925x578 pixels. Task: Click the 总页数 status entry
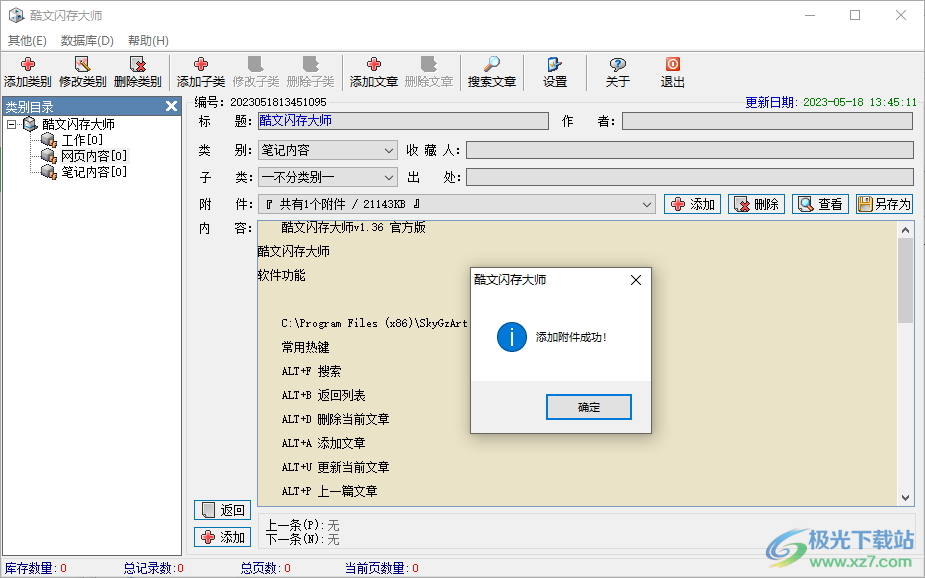click(265, 568)
